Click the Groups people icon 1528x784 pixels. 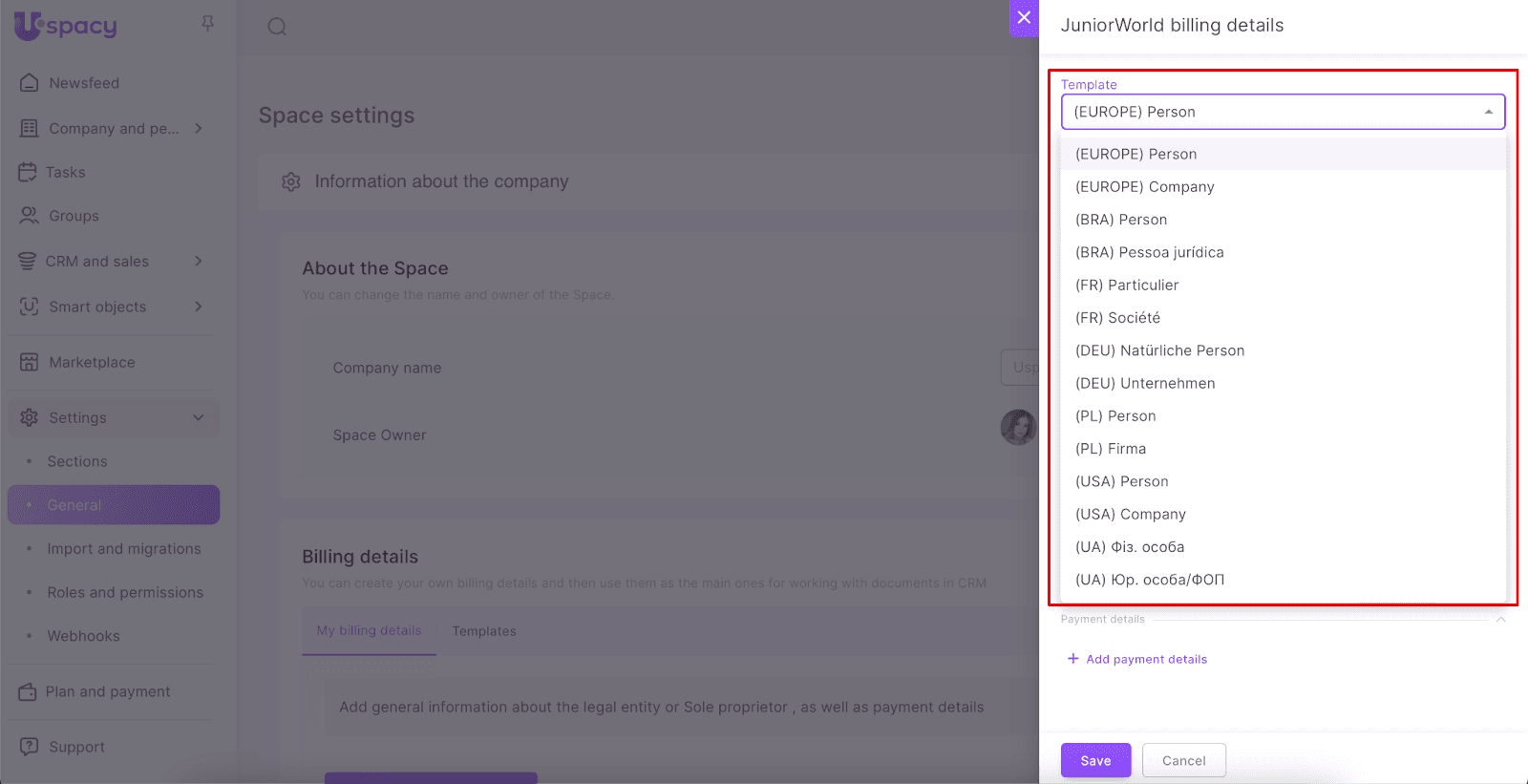(30, 216)
